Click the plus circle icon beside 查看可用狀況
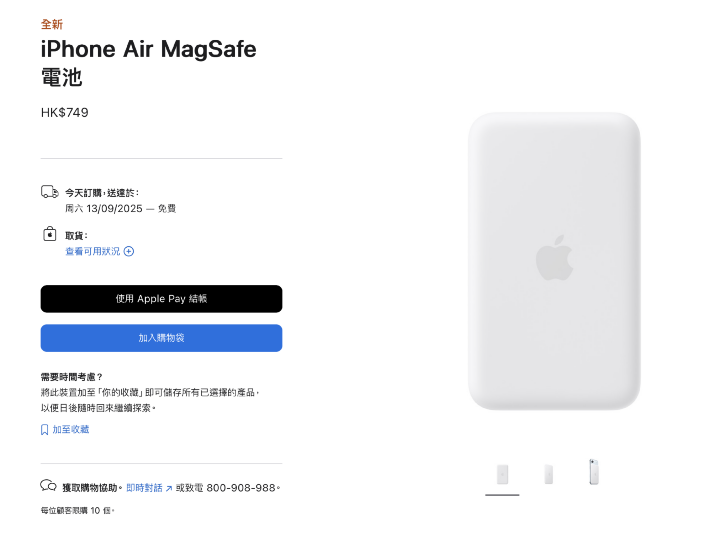 click(129, 251)
